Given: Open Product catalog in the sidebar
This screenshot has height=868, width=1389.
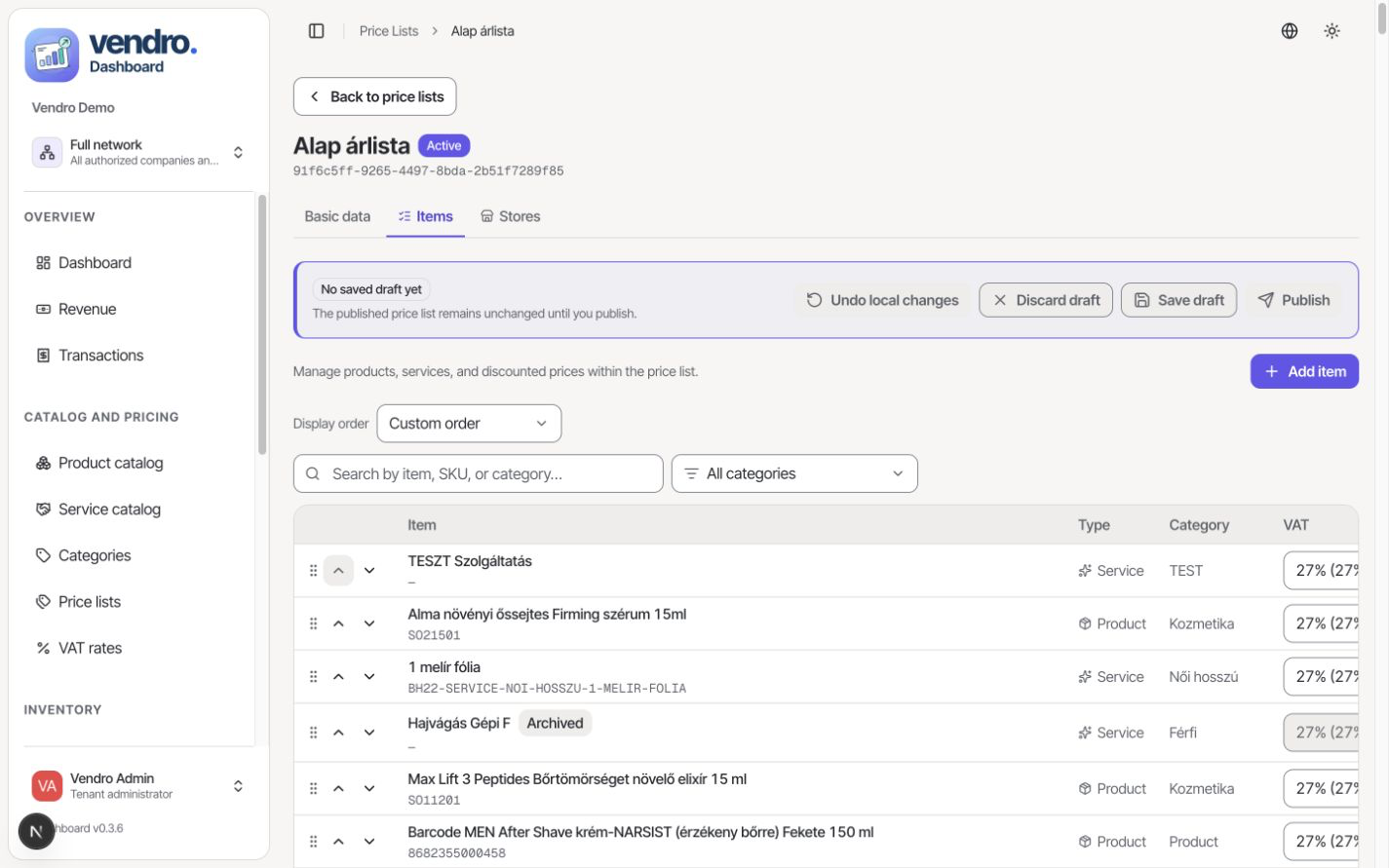Looking at the screenshot, I should pos(137,463).
